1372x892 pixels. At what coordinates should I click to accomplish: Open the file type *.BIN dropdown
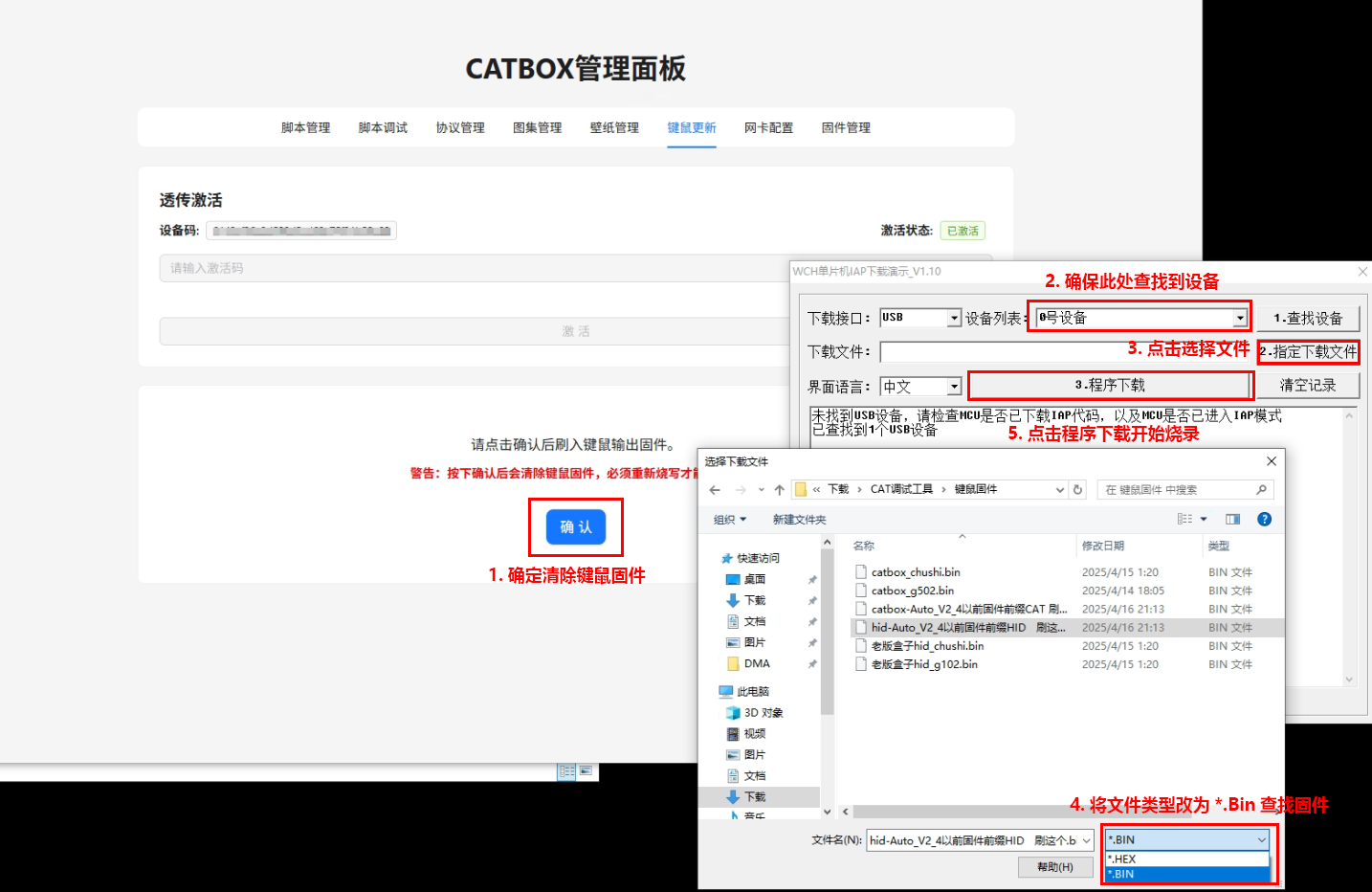pos(1186,839)
